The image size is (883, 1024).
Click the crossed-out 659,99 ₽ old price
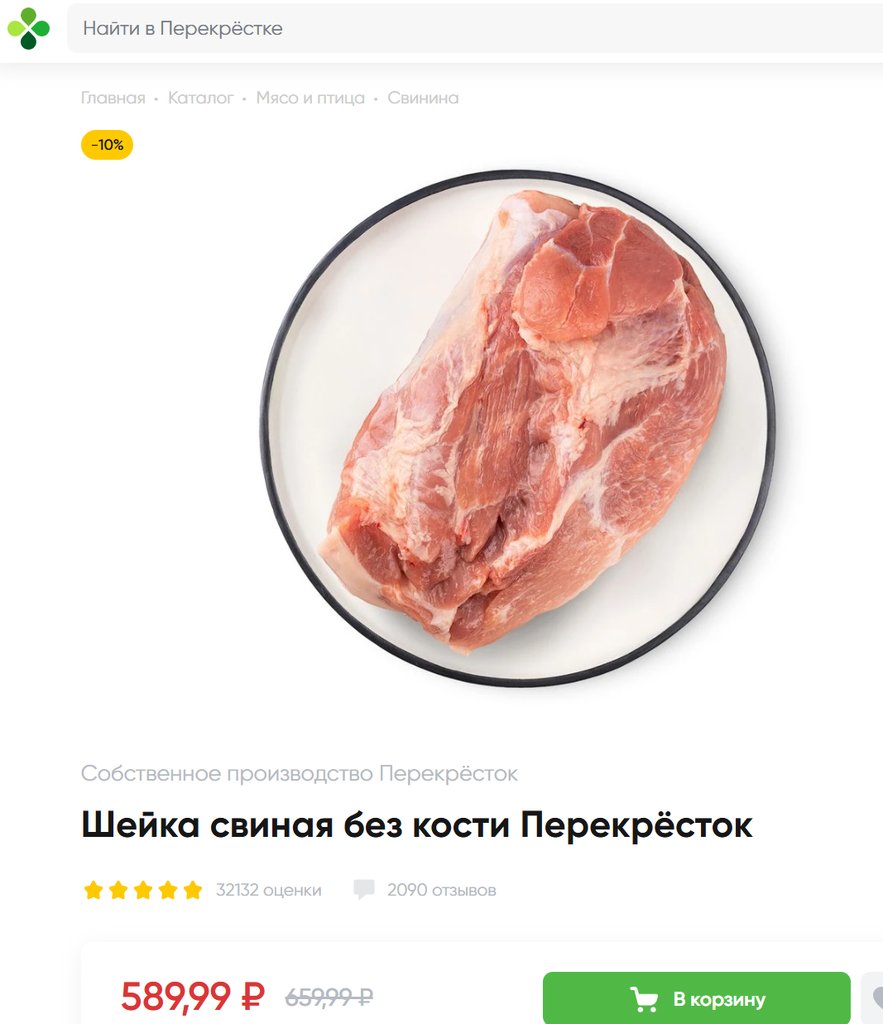coord(329,997)
